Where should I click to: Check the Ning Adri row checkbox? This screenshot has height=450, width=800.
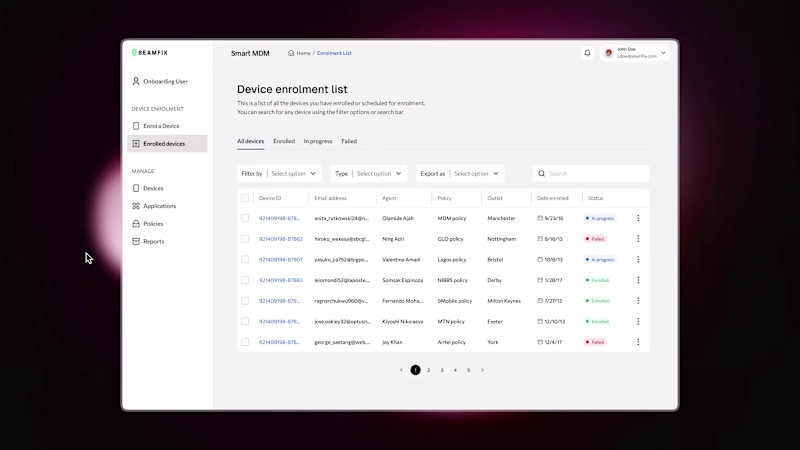(245, 239)
